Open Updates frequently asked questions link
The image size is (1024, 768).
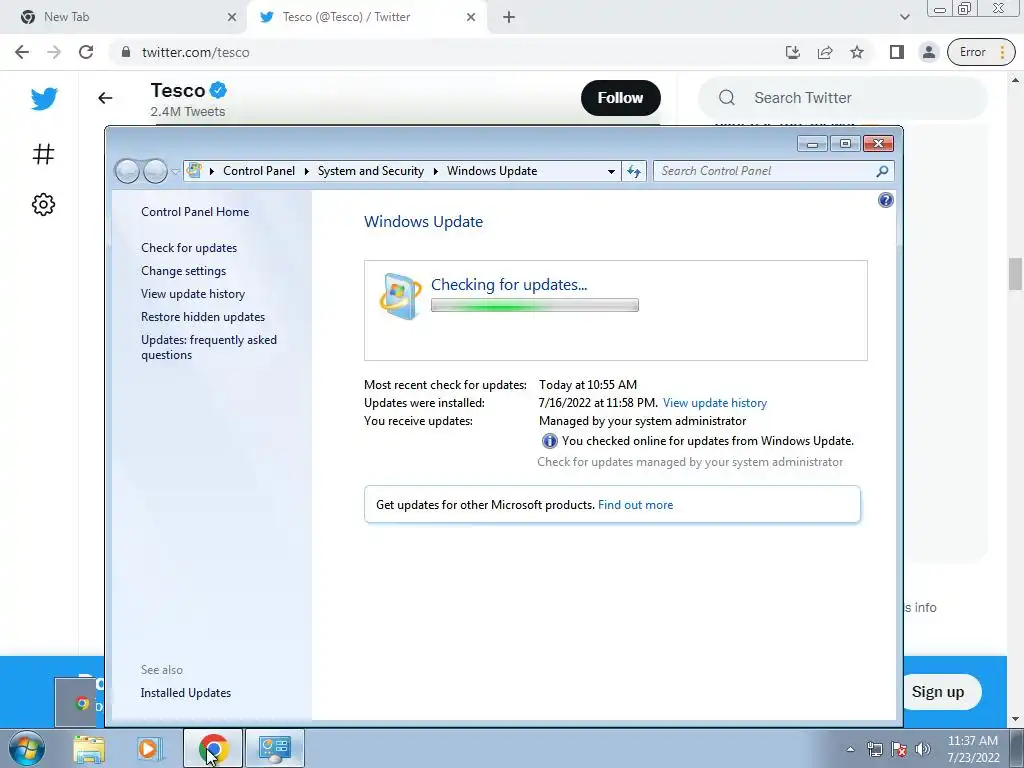click(209, 347)
